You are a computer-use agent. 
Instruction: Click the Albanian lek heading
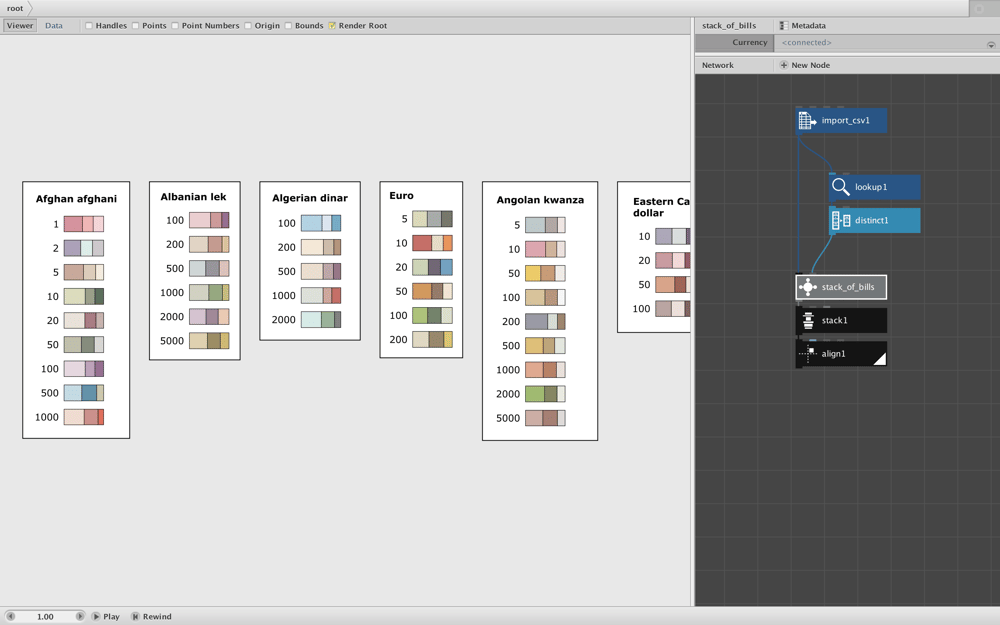click(193, 197)
